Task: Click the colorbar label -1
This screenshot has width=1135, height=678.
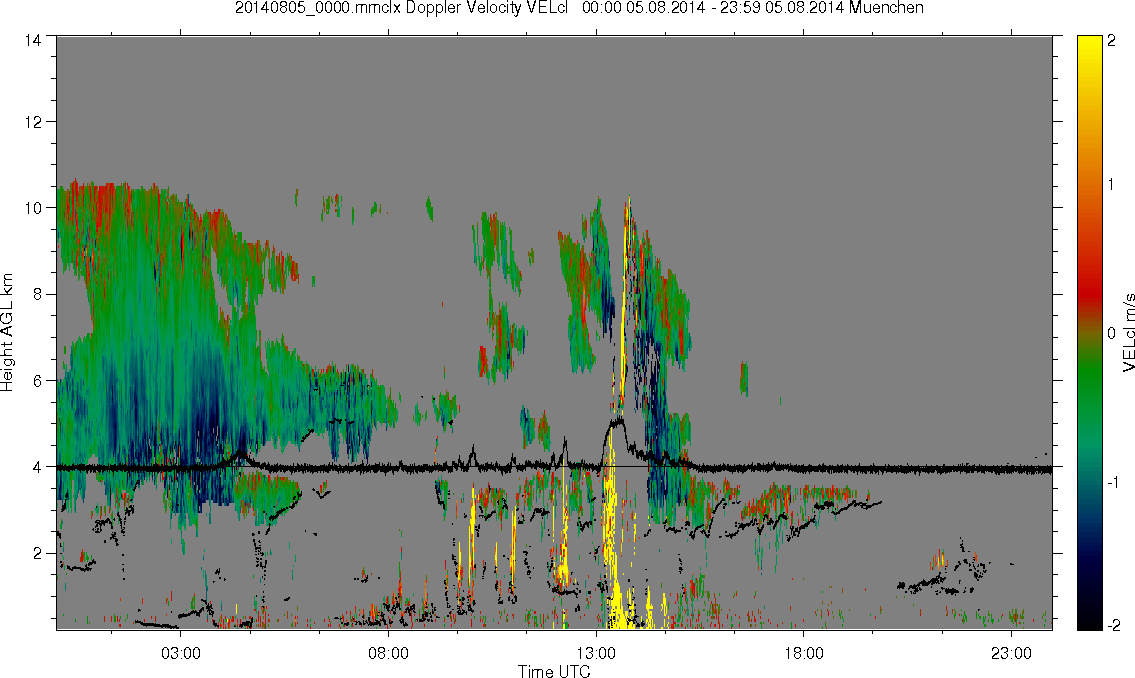Action: (1112, 483)
